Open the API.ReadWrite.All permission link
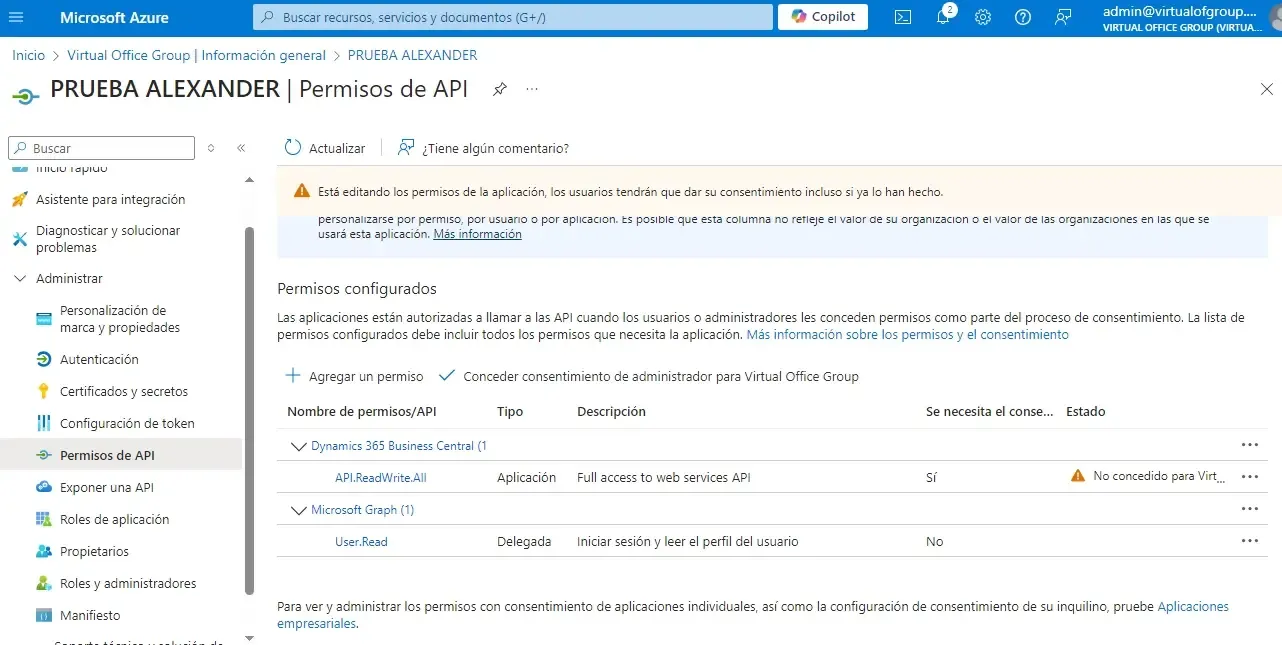This screenshot has width=1282, height=645. click(380, 477)
